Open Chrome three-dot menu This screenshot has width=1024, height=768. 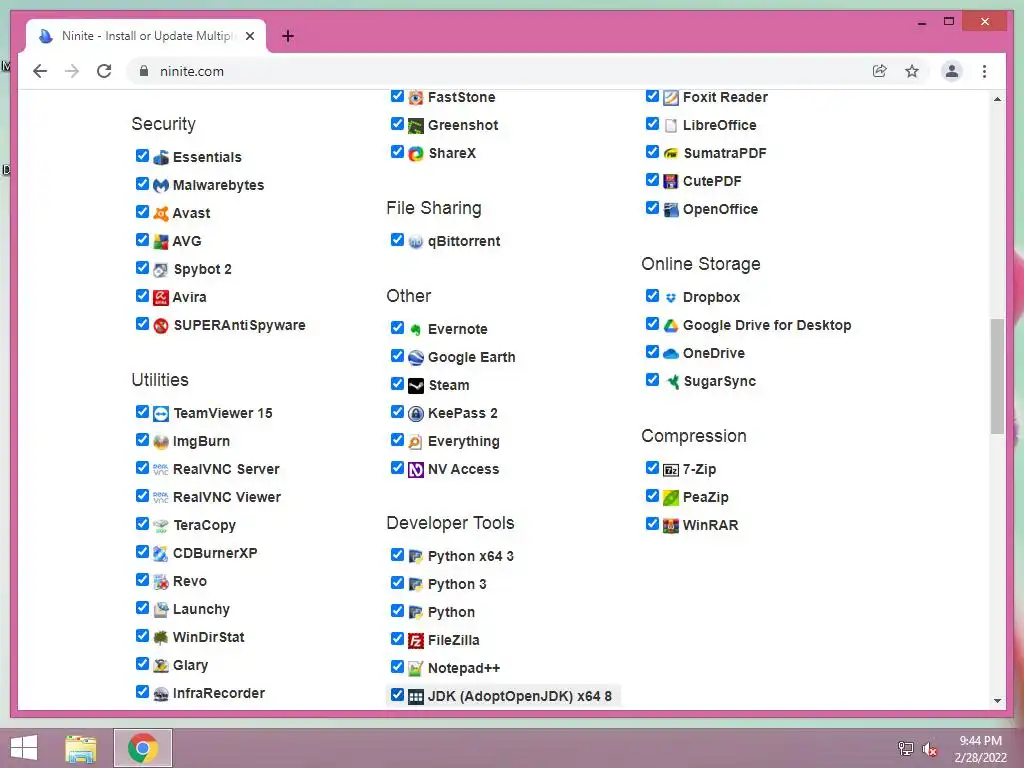984,71
